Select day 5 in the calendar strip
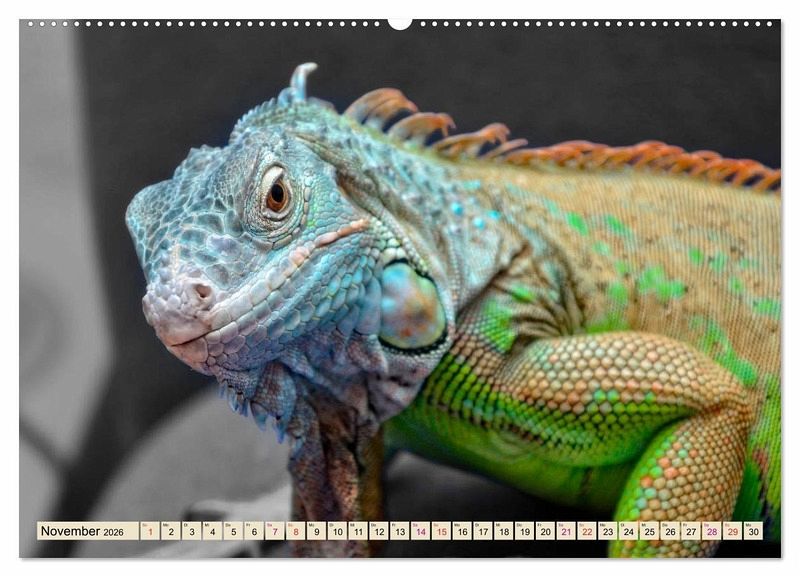 coord(233,531)
